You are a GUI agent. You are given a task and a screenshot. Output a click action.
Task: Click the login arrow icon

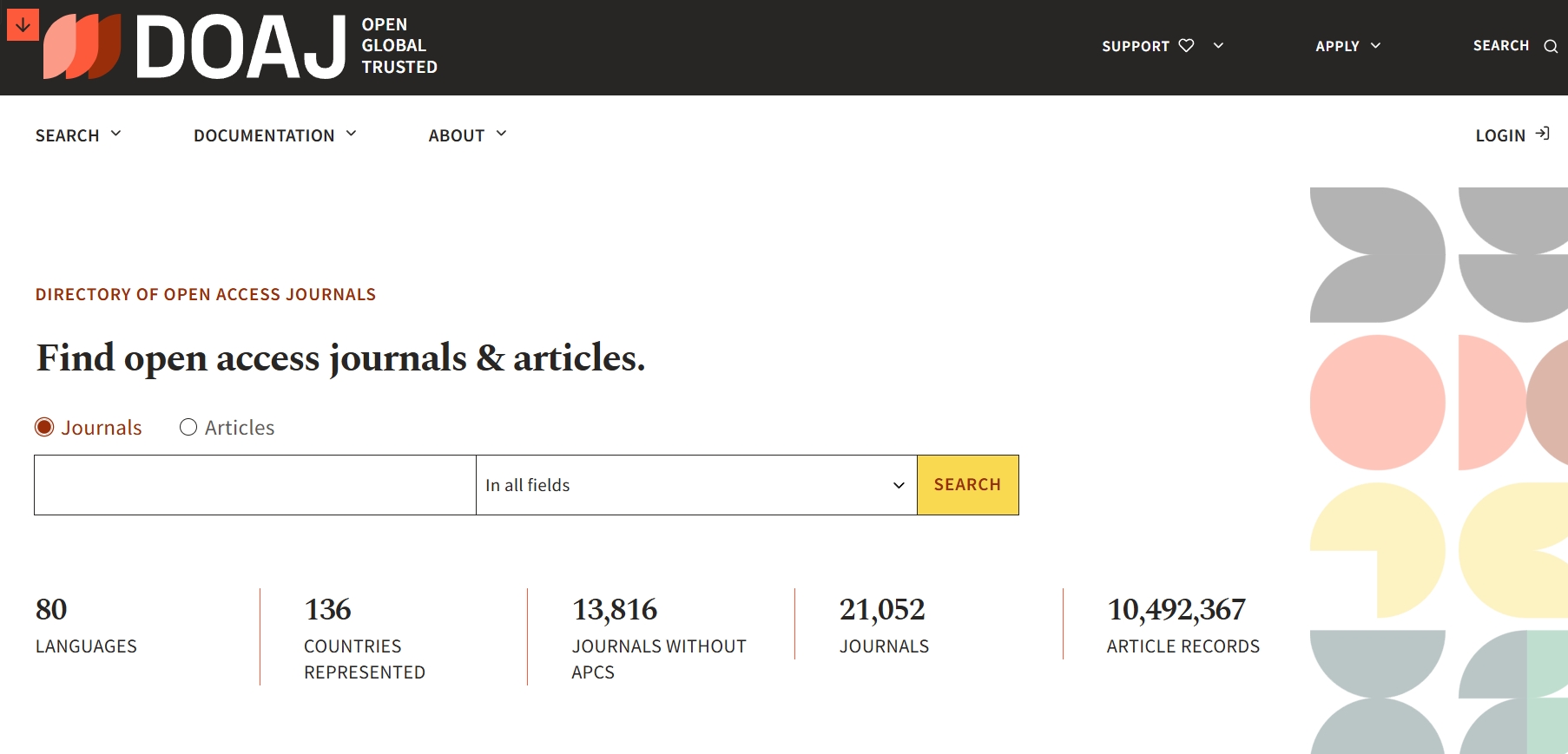click(1542, 134)
